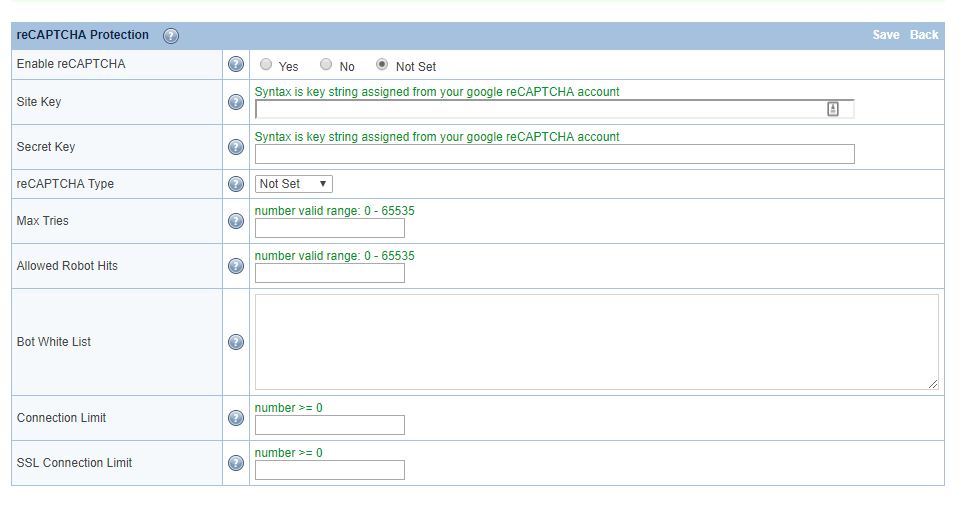The width and height of the screenshot is (962, 507).
Task: Select No for Enable reCAPTCHA
Action: 326,64
